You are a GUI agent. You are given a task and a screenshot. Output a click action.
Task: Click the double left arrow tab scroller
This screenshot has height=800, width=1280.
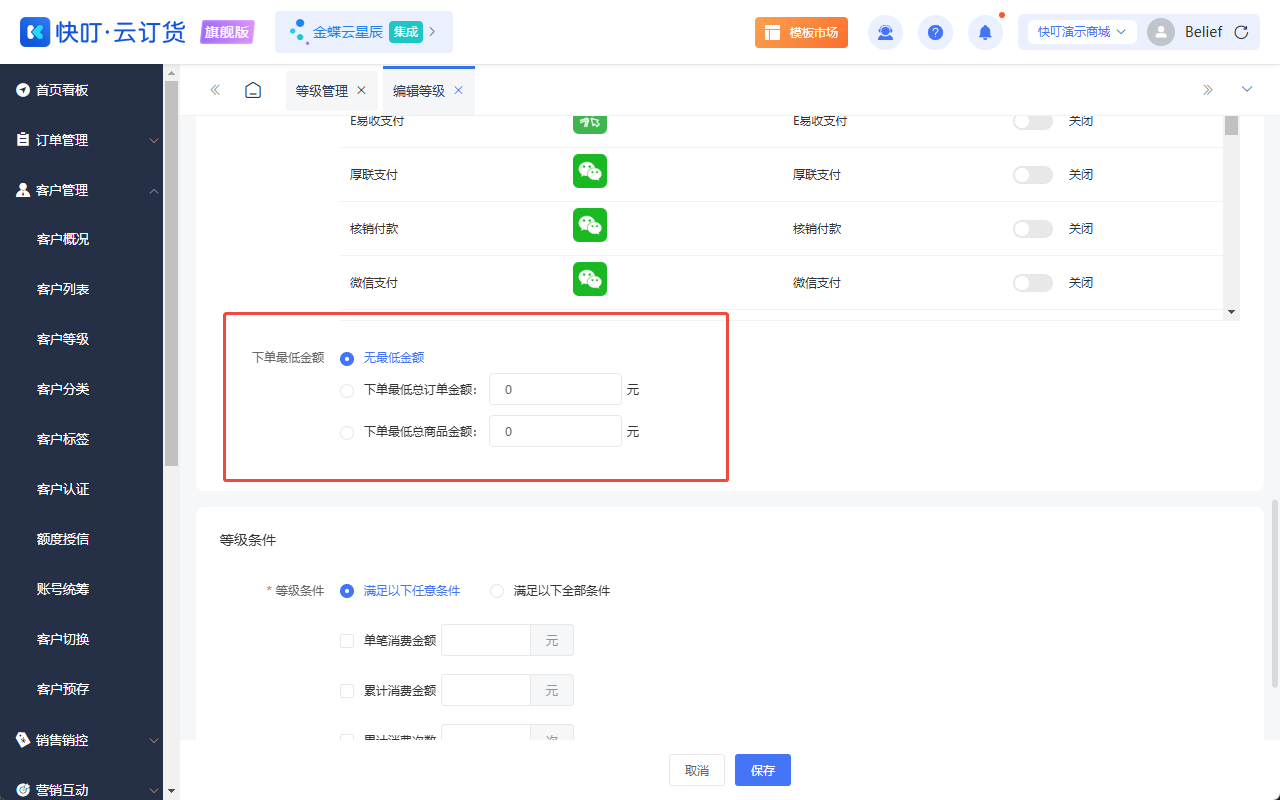215,90
